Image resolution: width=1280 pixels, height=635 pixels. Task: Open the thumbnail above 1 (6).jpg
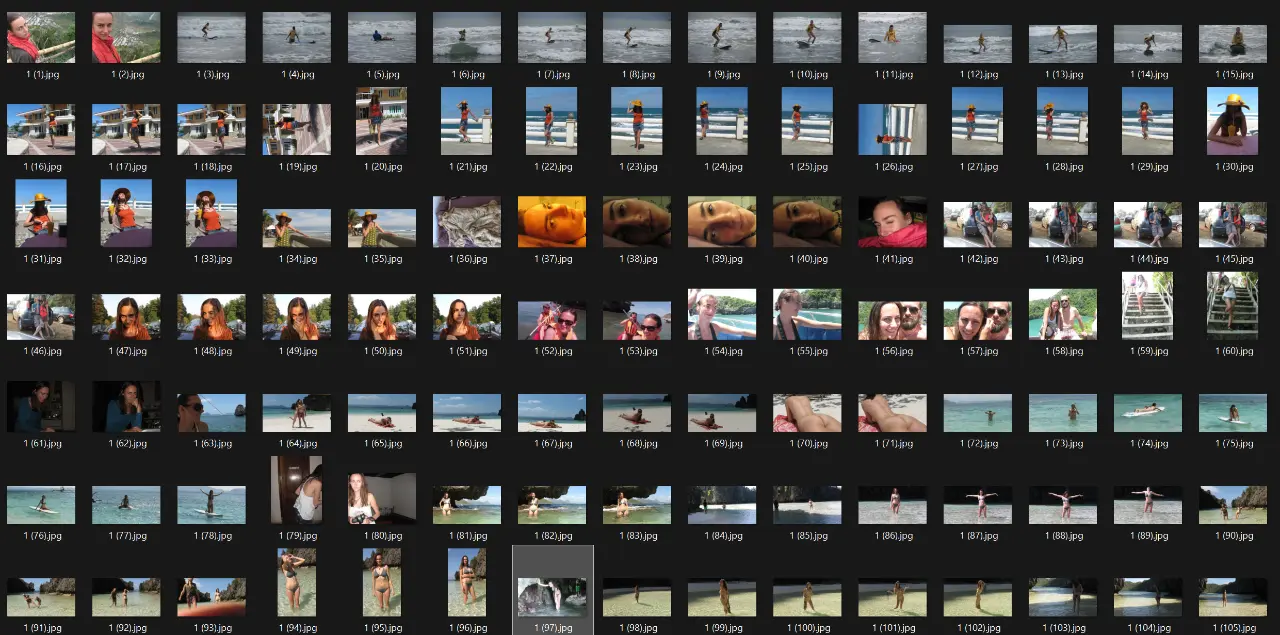tap(467, 38)
